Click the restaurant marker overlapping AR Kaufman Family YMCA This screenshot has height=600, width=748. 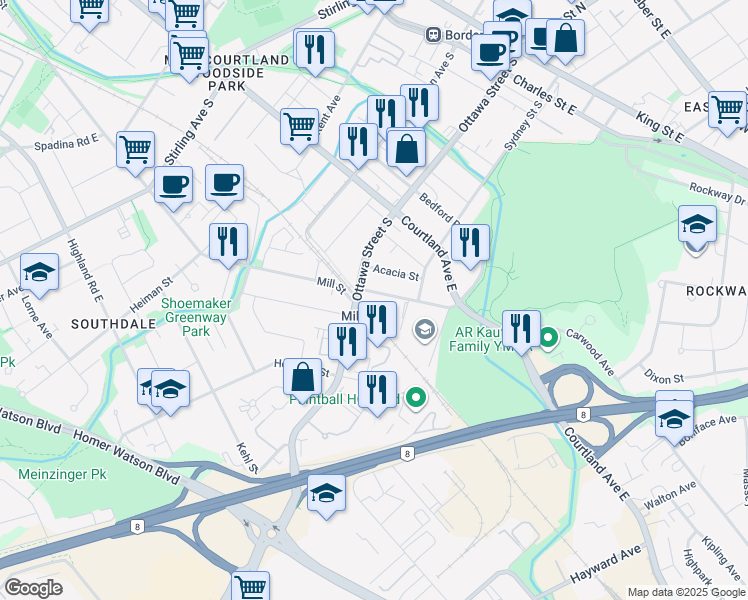(521, 329)
